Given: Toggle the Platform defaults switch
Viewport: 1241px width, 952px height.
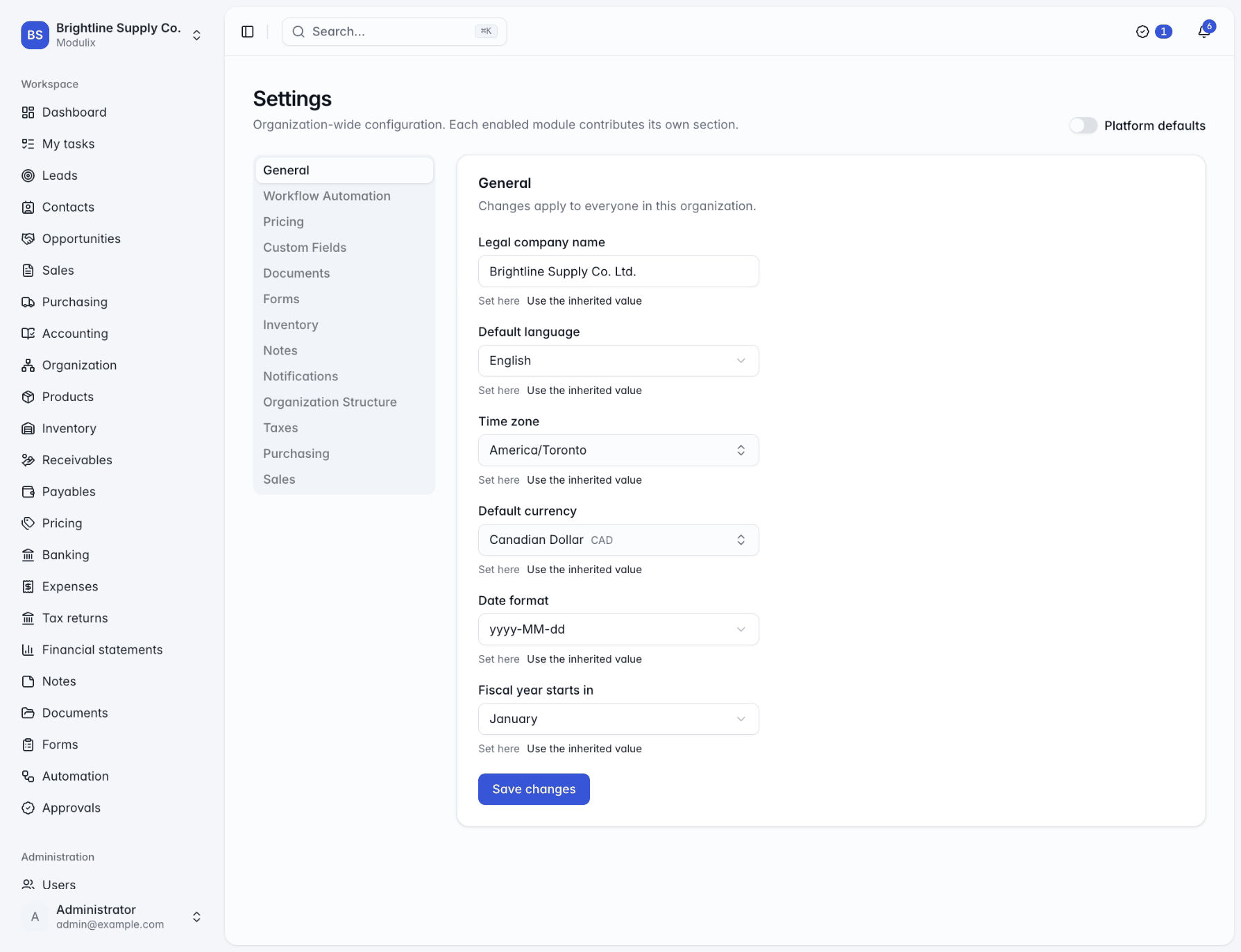Looking at the screenshot, I should 1083,126.
